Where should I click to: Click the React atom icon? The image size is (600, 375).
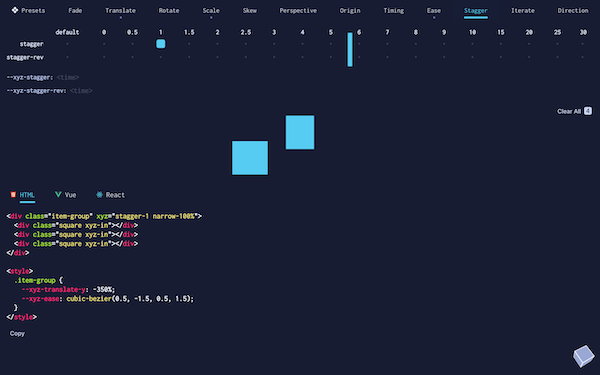99,194
